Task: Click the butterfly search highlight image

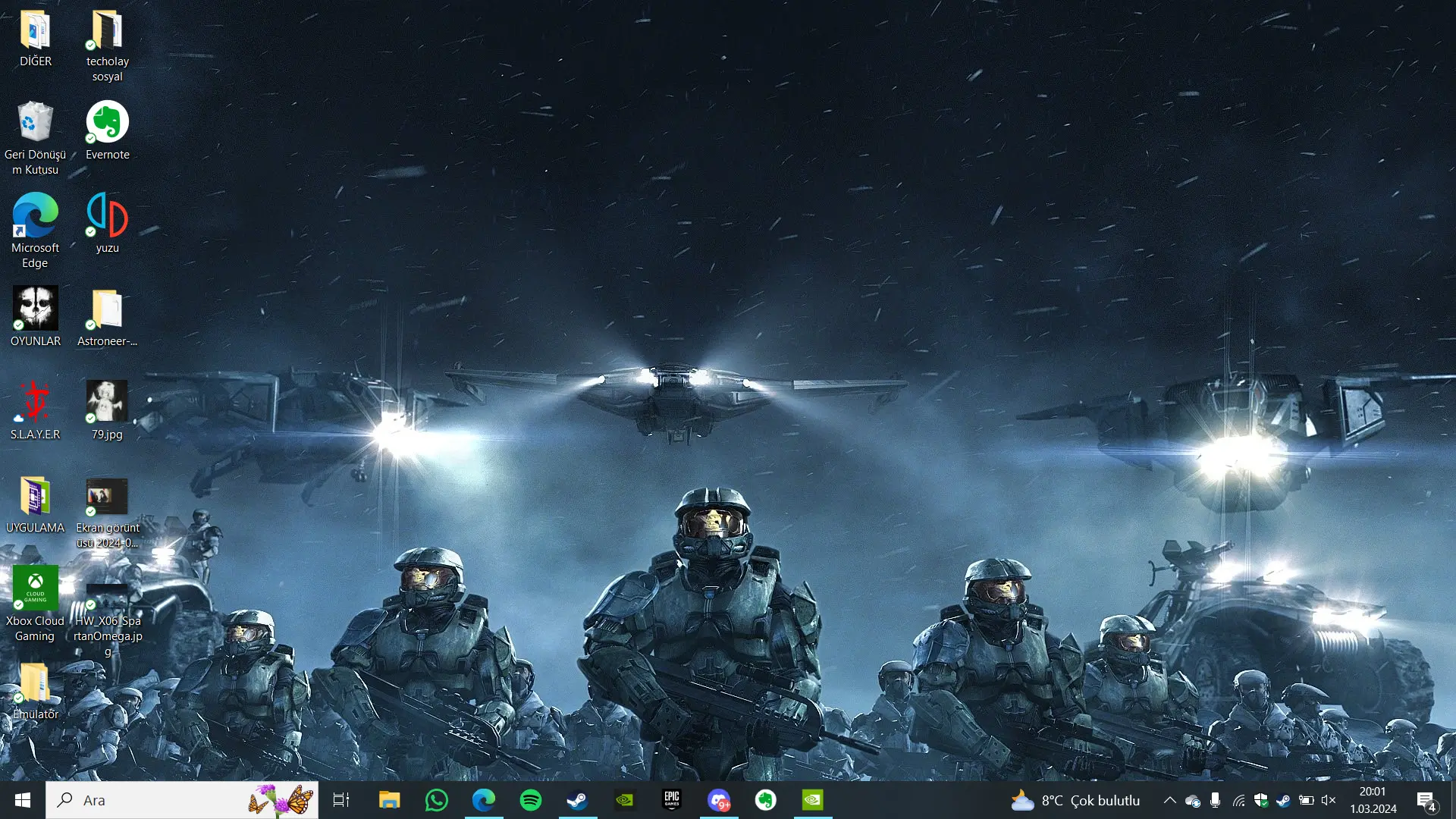Action: [281, 800]
